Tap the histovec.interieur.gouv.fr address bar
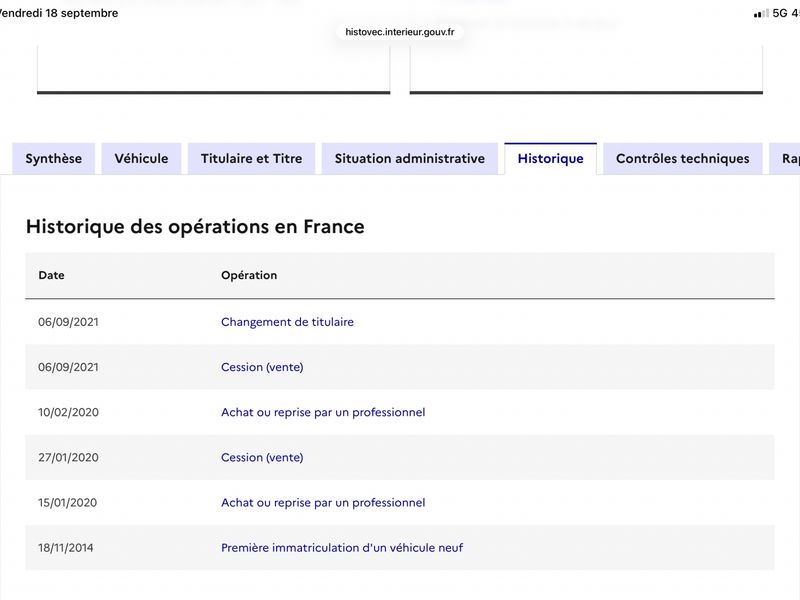This screenshot has width=800, height=600. pos(400,32)
